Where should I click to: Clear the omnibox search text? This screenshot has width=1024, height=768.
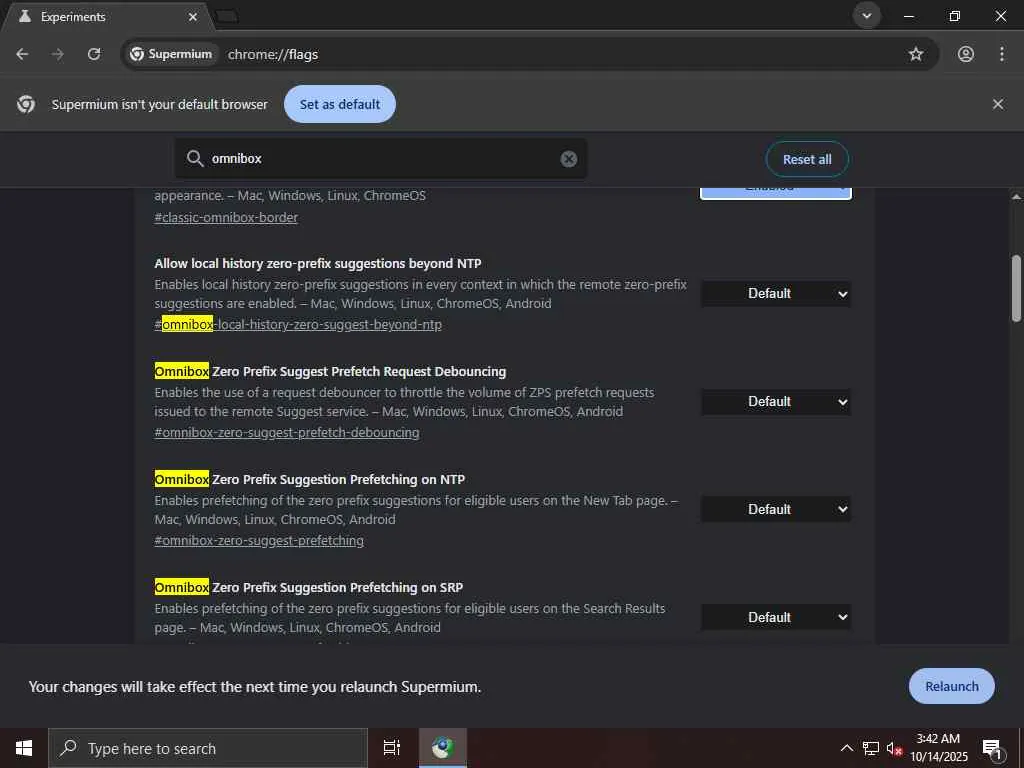pyautogui.click(x=568, y=159)
